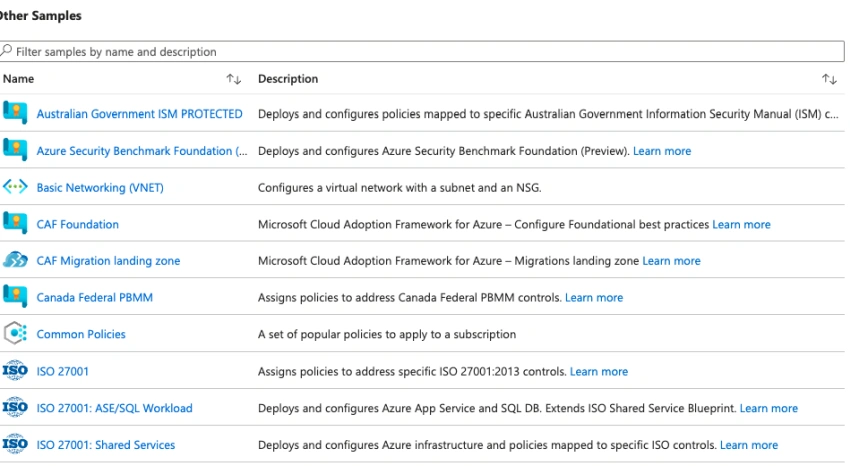
Task: Click Learn more for ISO Shared Service Blueprint
Action: (x=769, y=408)
